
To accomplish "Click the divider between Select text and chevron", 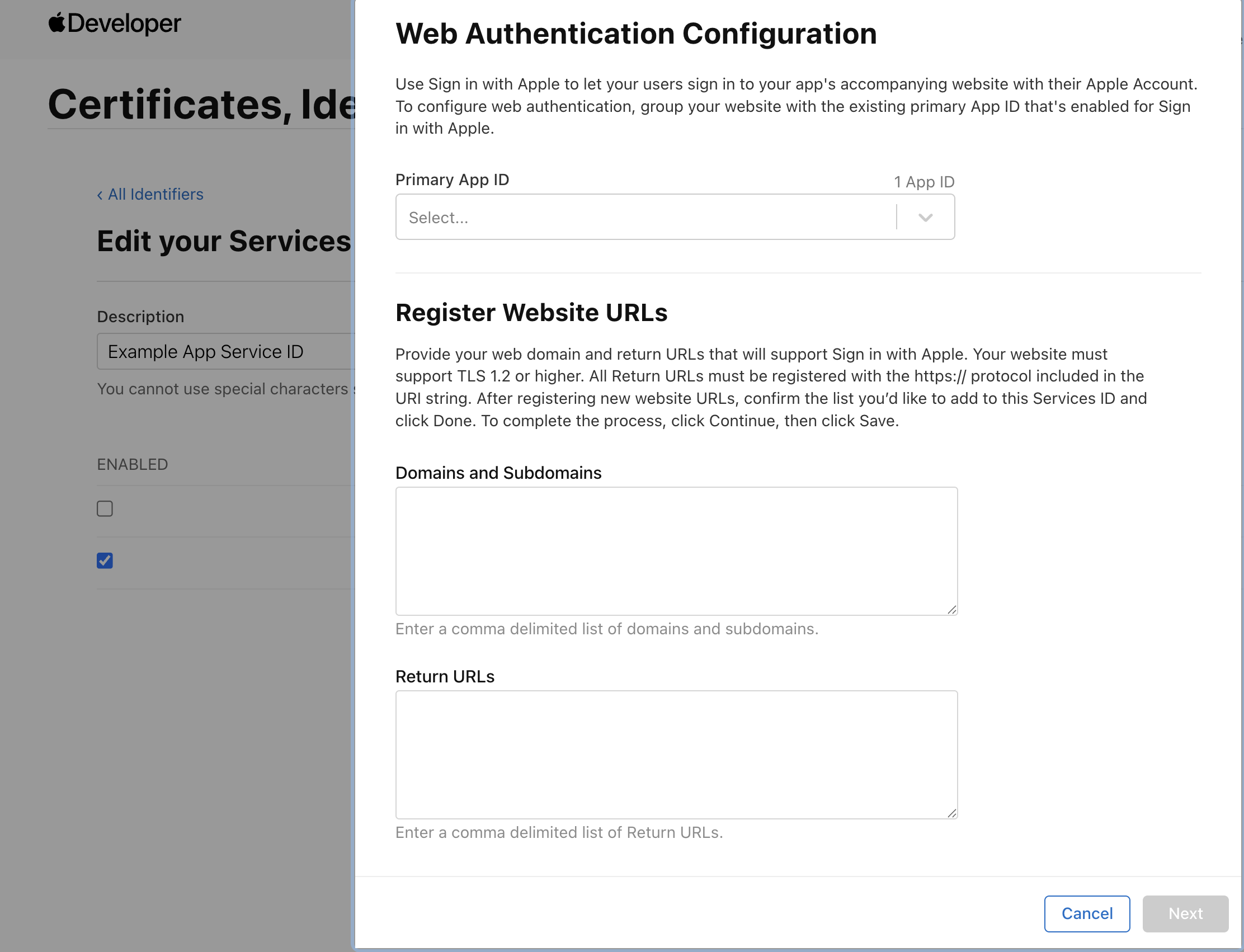I will pyautogui.click(x=897, y=217).
